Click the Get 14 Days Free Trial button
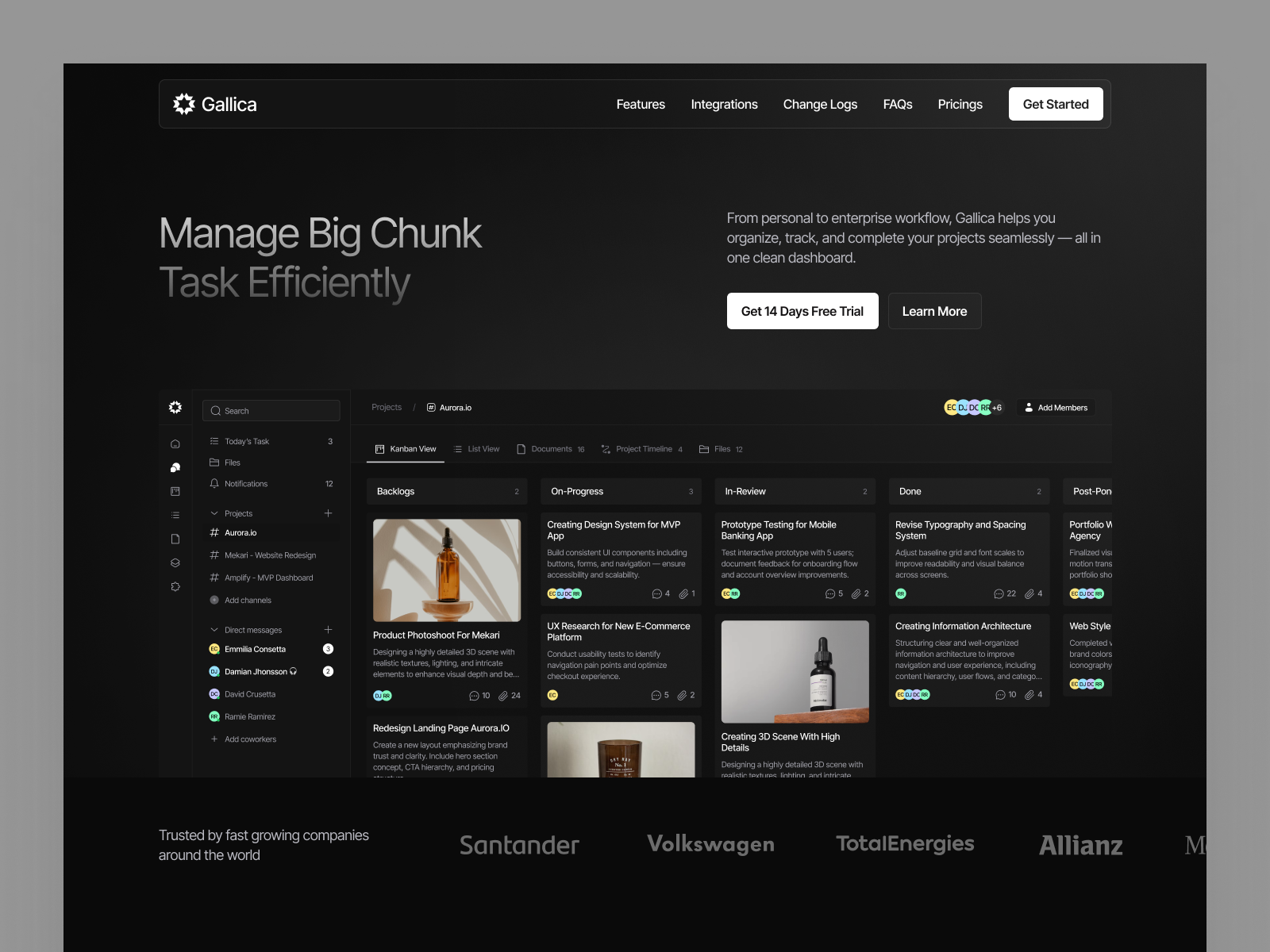The width and height of the screenshot is (1270, 952). 802,311
